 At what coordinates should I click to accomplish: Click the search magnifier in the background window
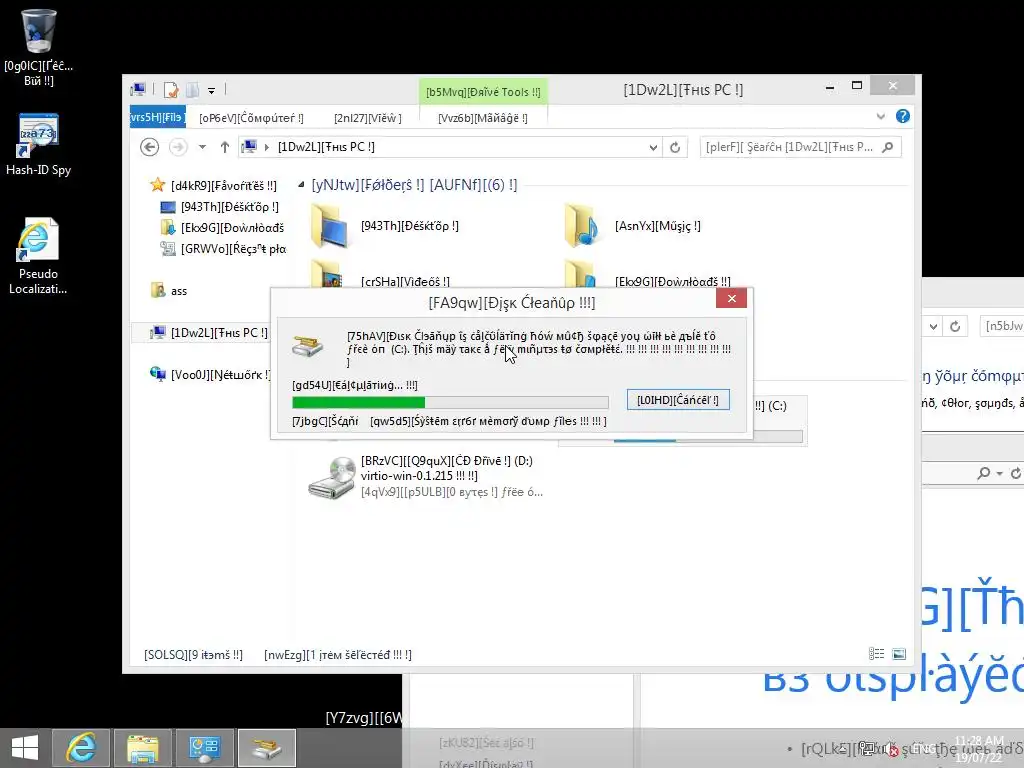(x=984, y=473)
